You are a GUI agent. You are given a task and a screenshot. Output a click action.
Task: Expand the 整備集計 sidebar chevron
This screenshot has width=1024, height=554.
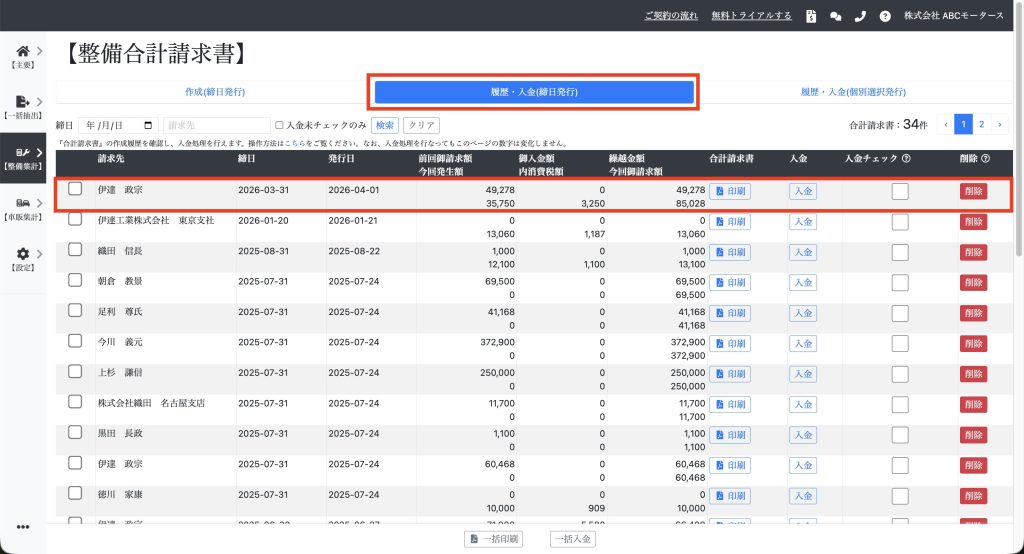(39, 152)
